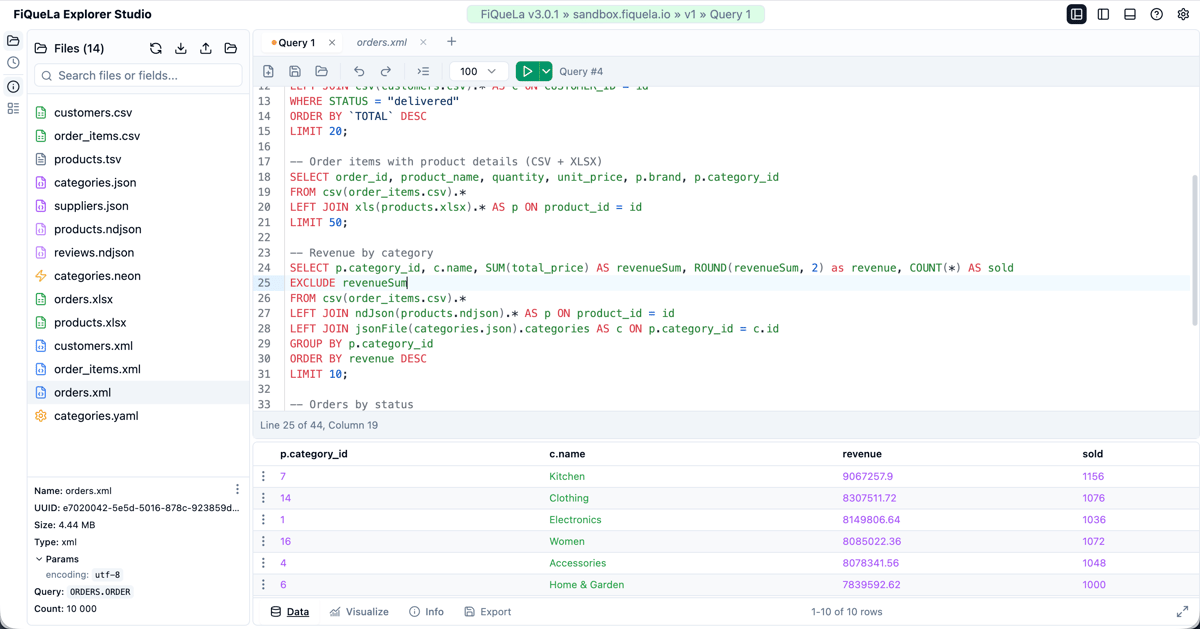Click the expand results icon at the bottom right

coord(1182,612)
